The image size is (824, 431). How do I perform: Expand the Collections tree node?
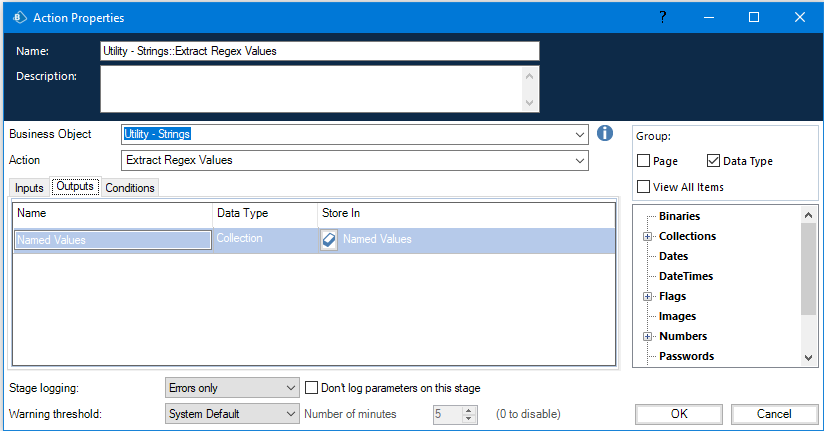pyautogui.click(x=648, y=237)
